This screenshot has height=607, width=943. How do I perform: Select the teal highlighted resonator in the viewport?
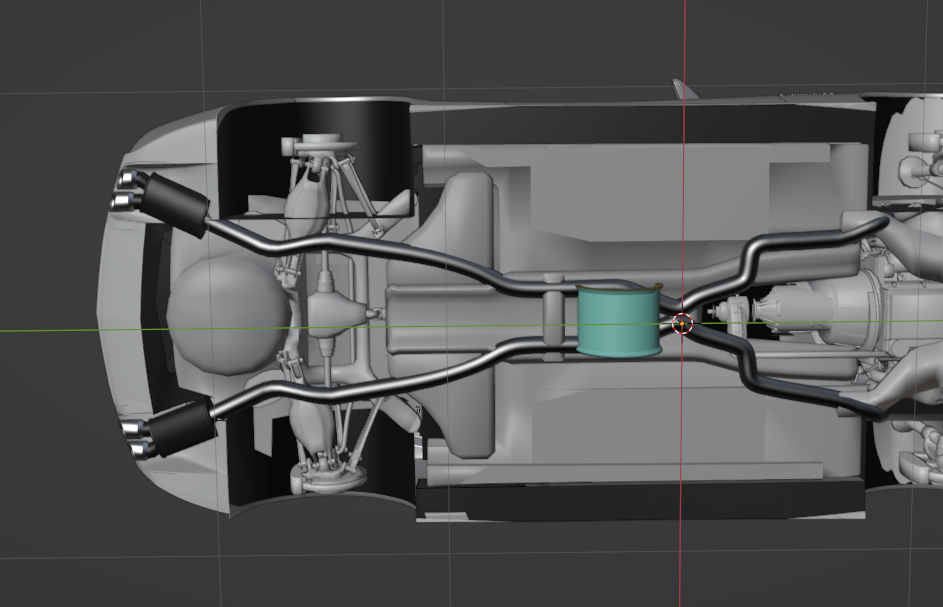click(x=618, y=321)
